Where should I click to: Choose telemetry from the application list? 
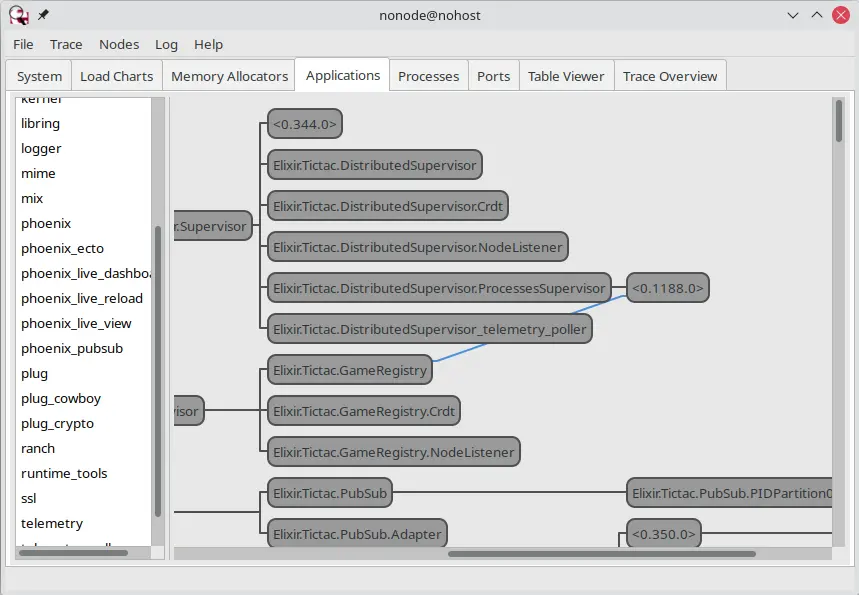tap(52, 523)
